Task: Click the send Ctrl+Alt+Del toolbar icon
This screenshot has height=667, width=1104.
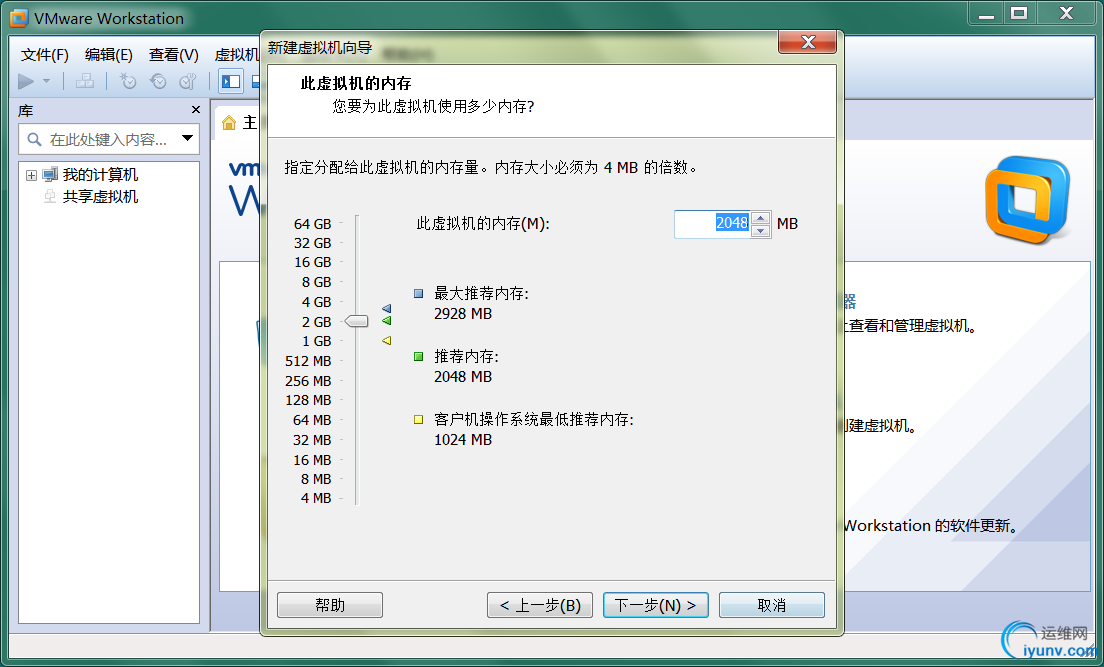Action: click(85, 81)
